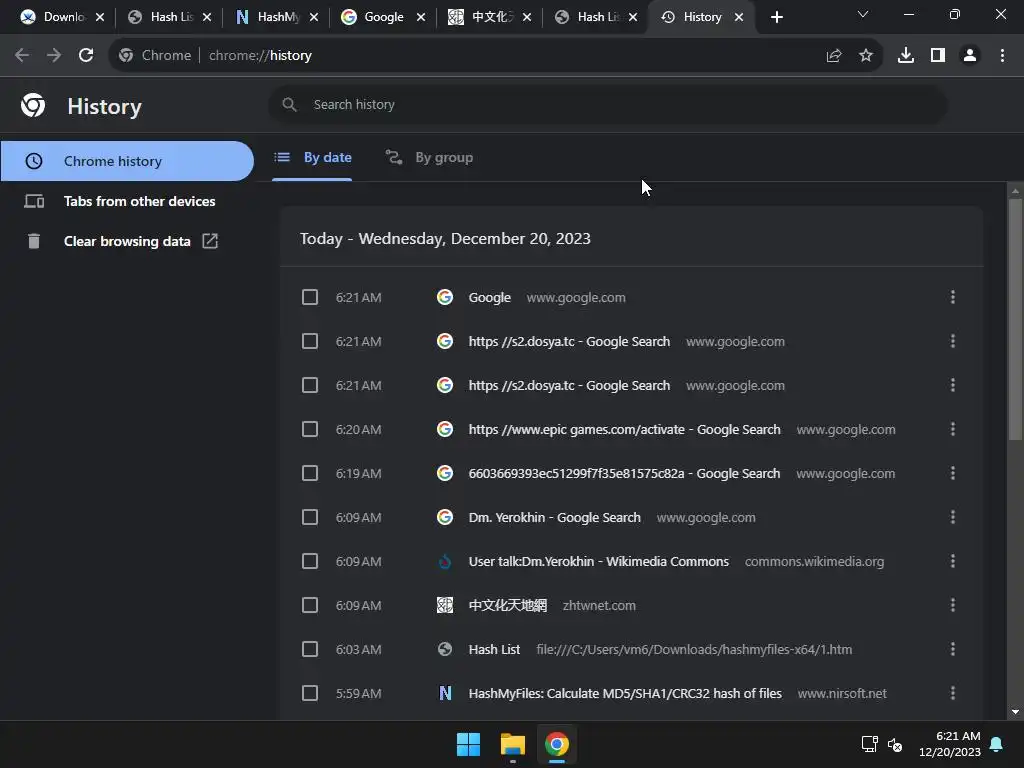Open the Windows Start menu
The width and height of the screenshot is (1024, 768).
coord(468,744)
